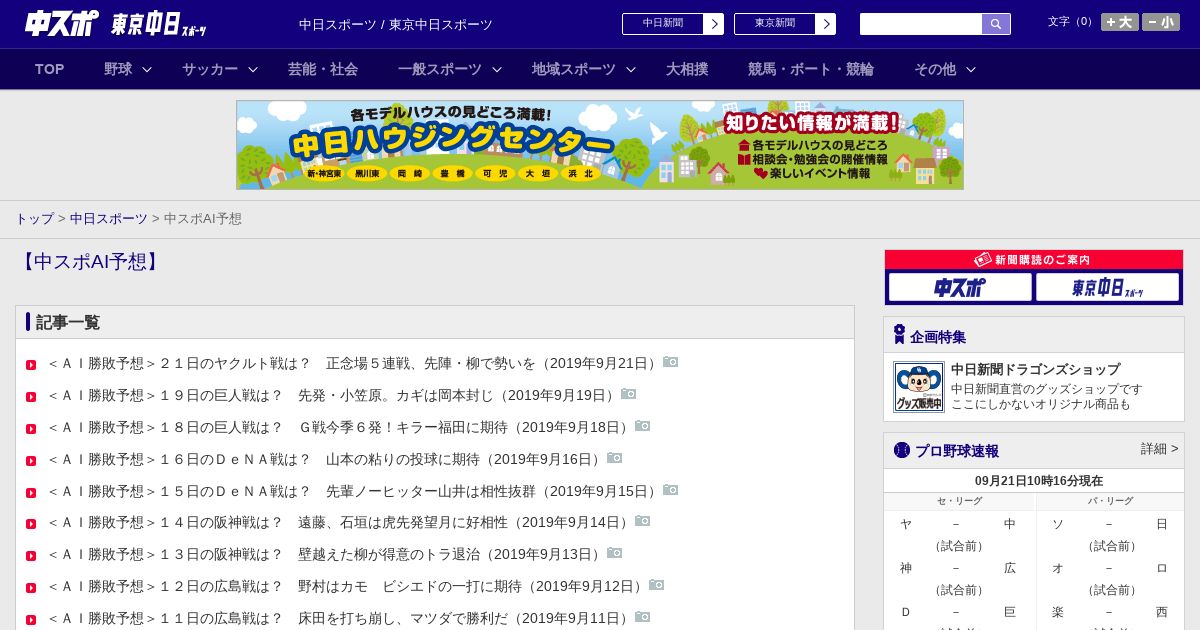
Task: Open 一般スポーツ navigation menu
Action: pos(440,69)
